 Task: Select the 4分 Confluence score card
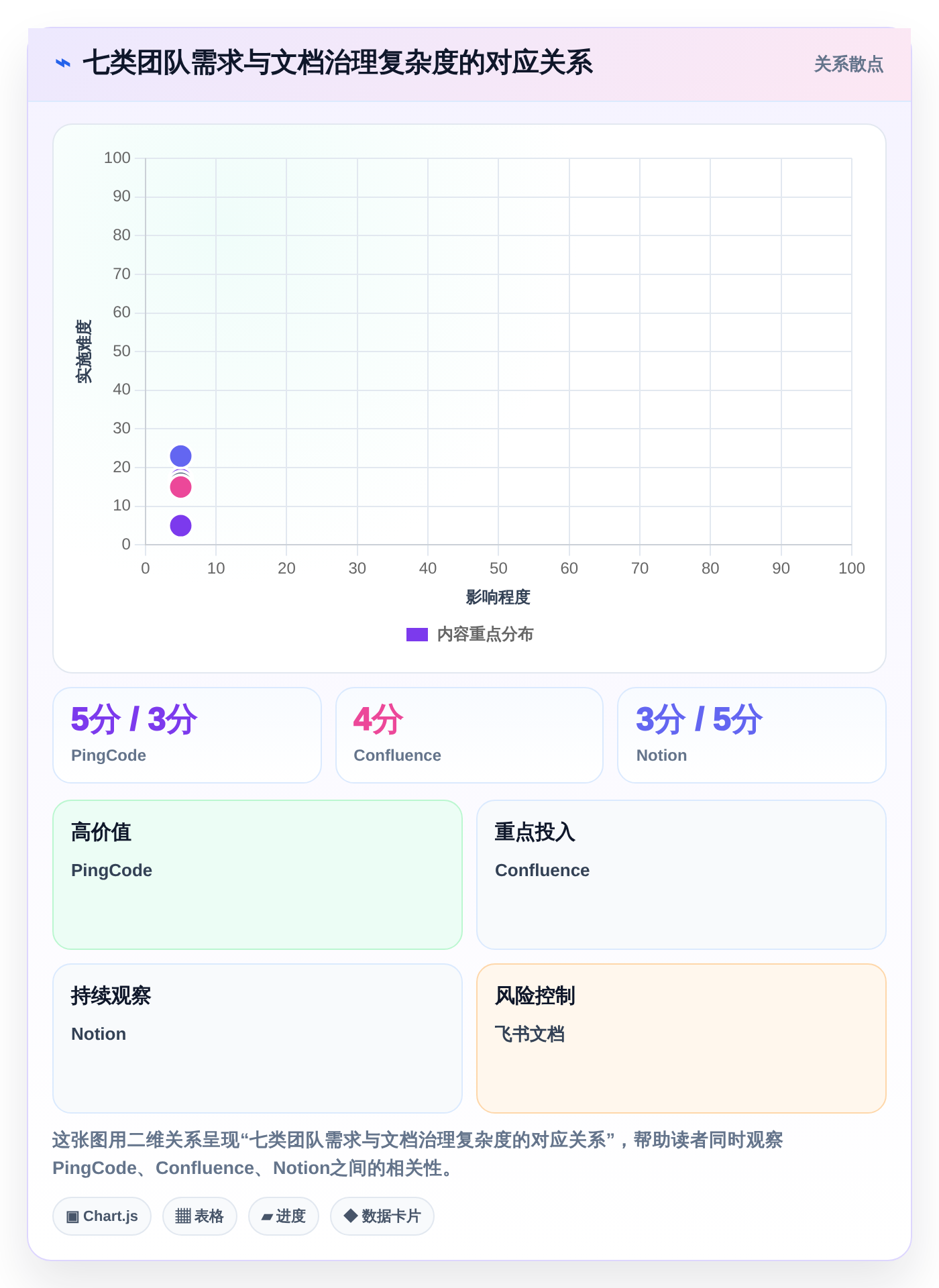pyautogui.click(x=469, y=735)
